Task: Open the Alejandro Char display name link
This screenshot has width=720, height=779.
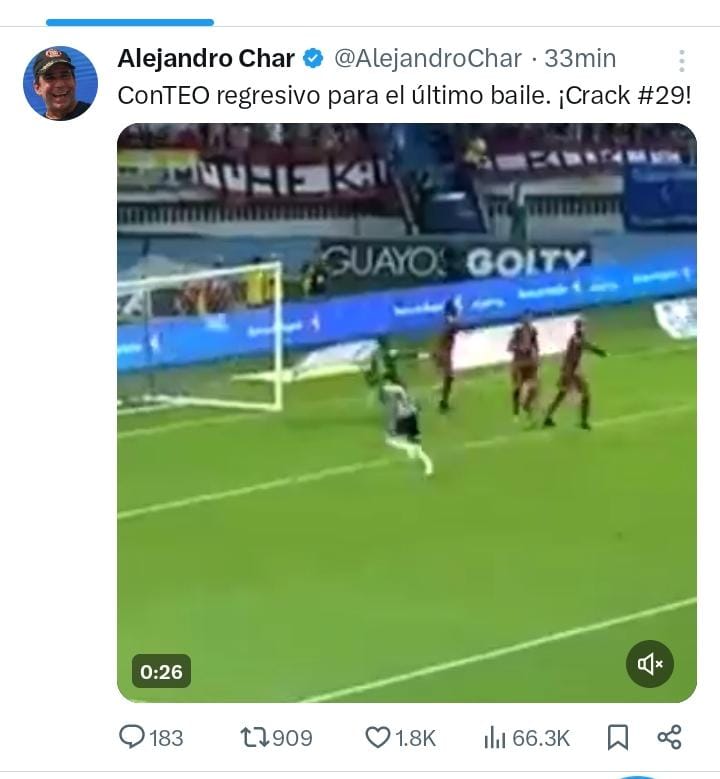Action: [x=206, y=59]
